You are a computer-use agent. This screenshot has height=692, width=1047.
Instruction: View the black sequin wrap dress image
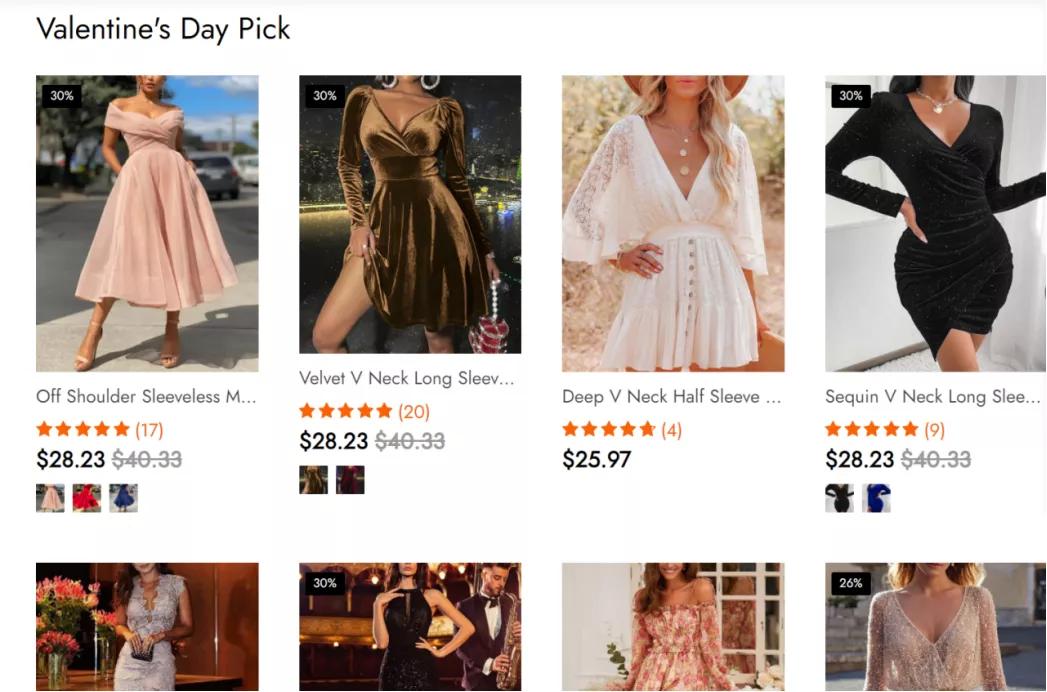pyautogui.click(x=935, y=223)
